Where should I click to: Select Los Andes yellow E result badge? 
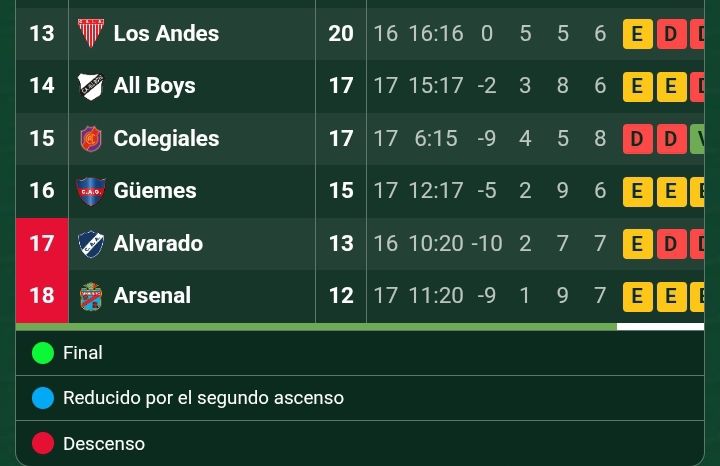[x=637, y=34]
